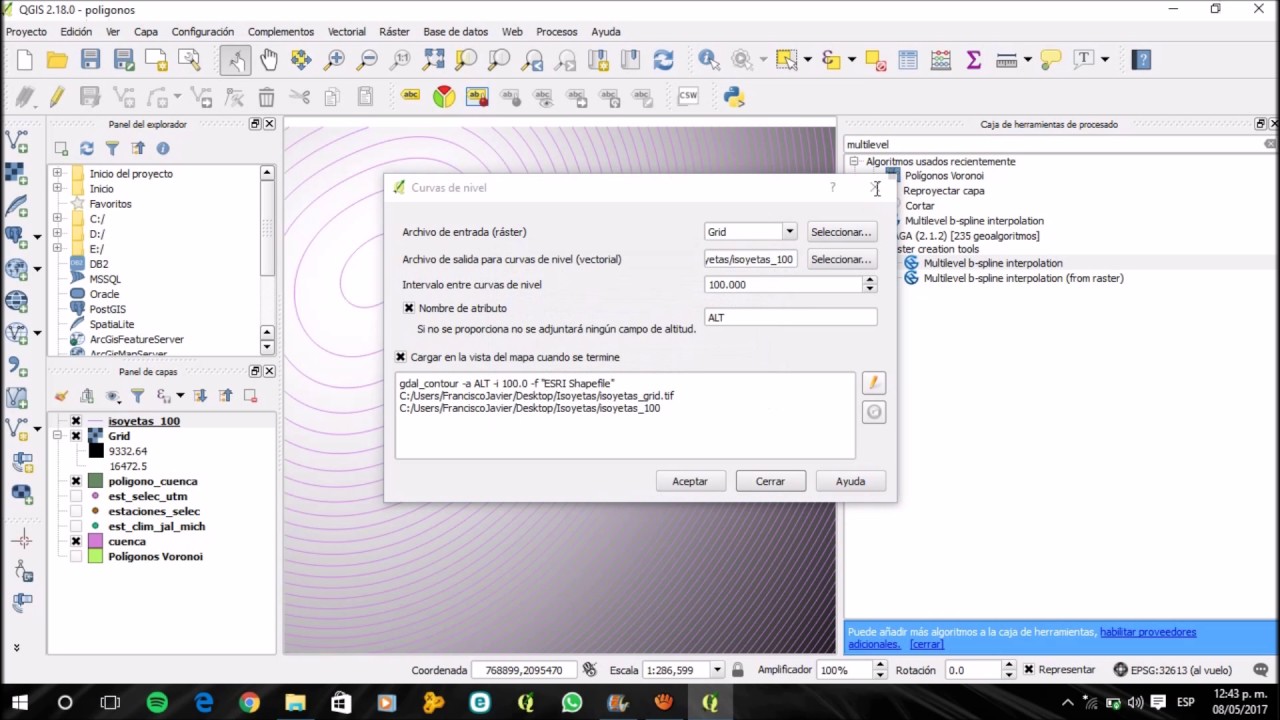1280x720 pixels.
Task: Toggle Cargar en la vista del mapa checkbox
Action: click(401, 357)
